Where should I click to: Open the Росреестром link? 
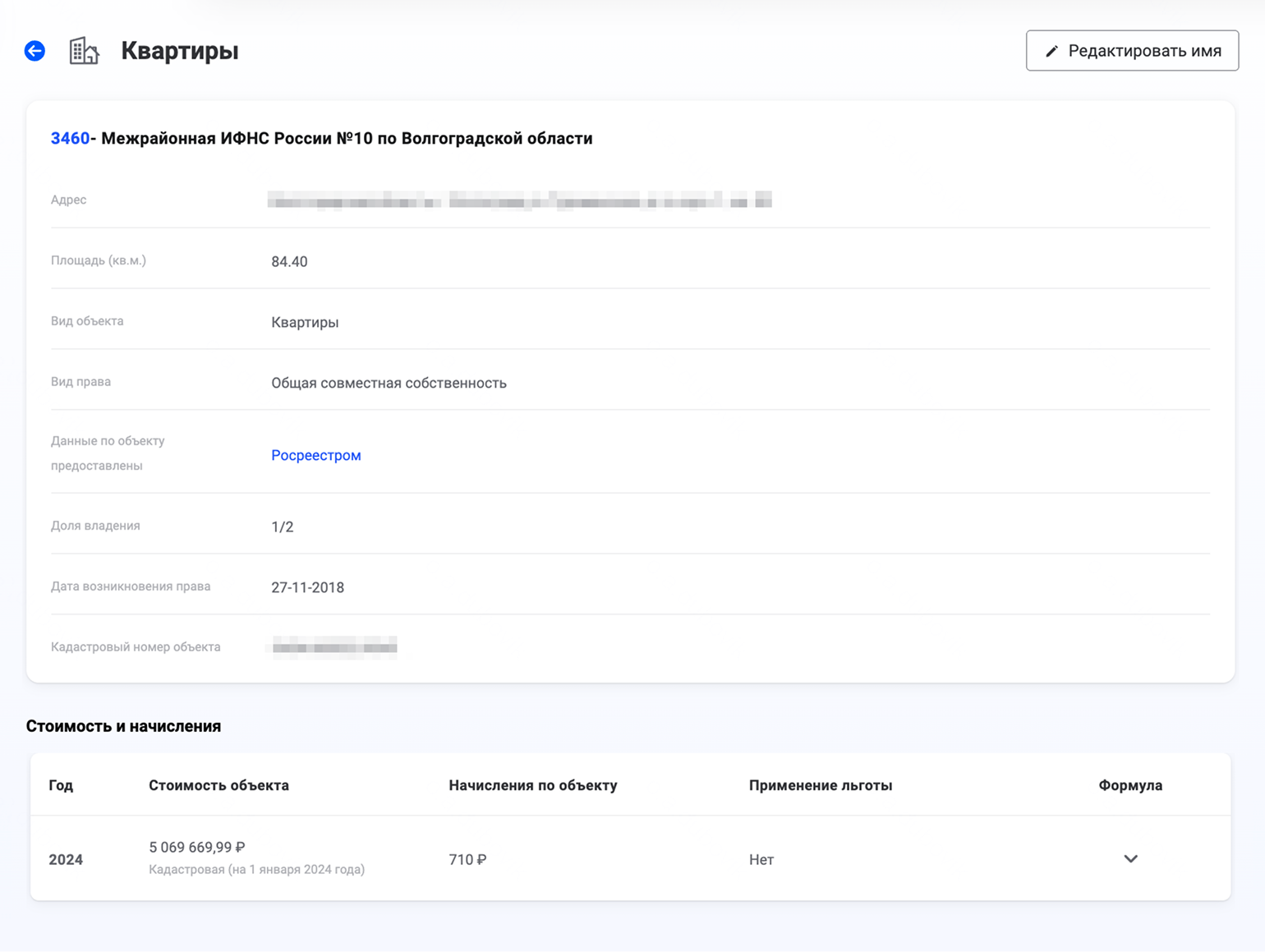[x=316, y=455]
